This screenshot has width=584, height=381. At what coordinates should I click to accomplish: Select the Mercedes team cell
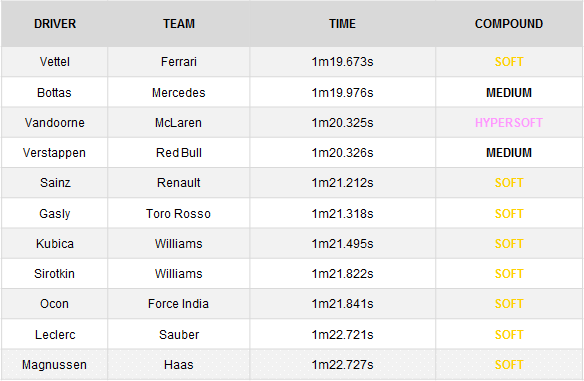click(x=179, y=92)
